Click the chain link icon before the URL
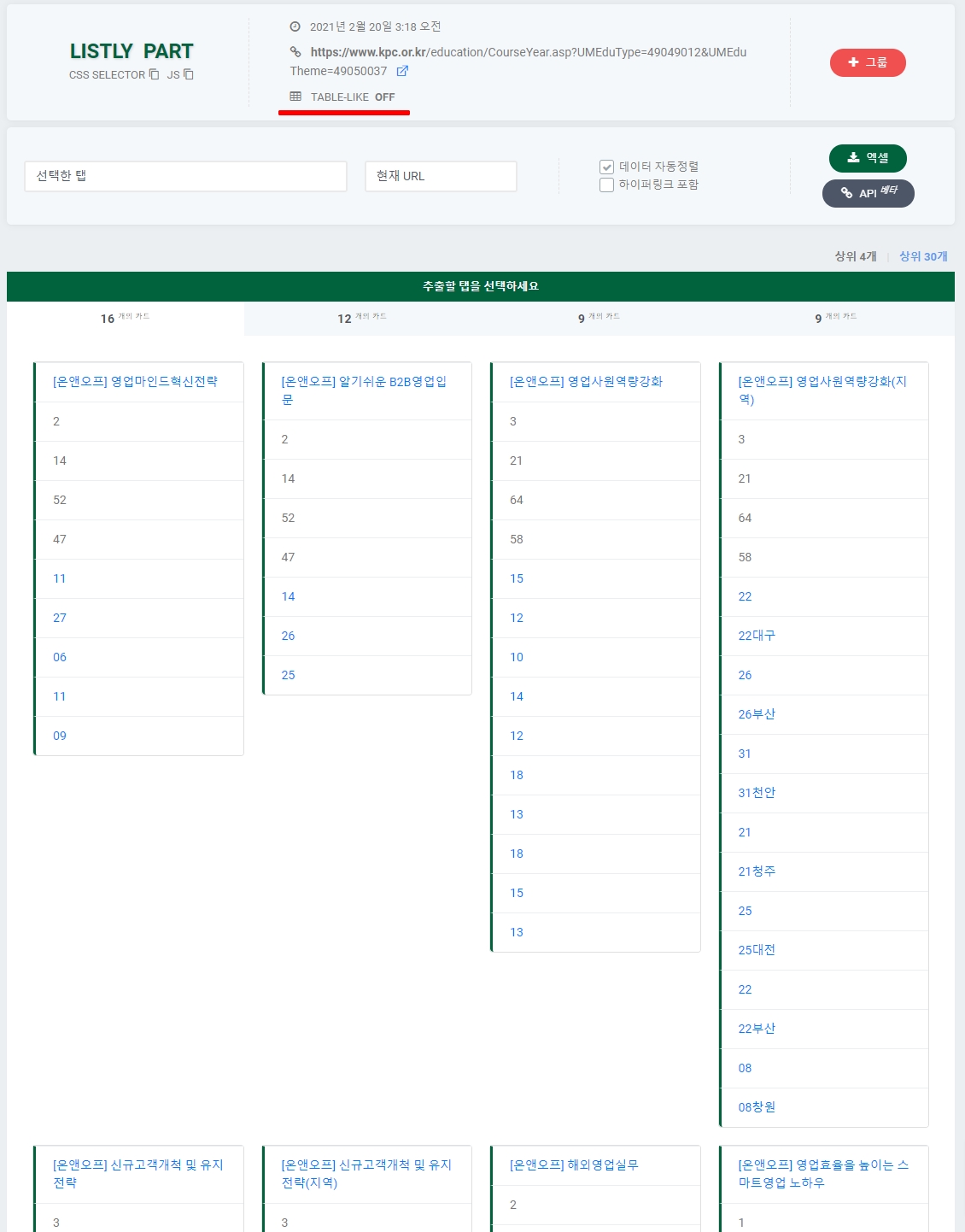The height and width of the screenshot is (1232, 965). click(295, 52)
